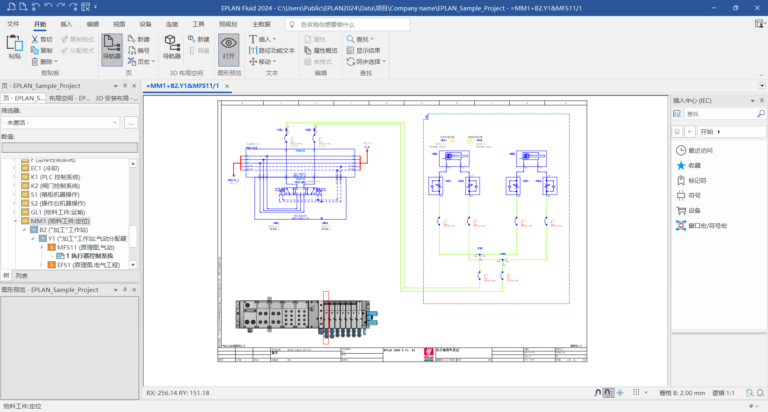This screenshot has width=768, height=412.
Task: Click the Properties overview (属性概览) icon
Action: 308,50
